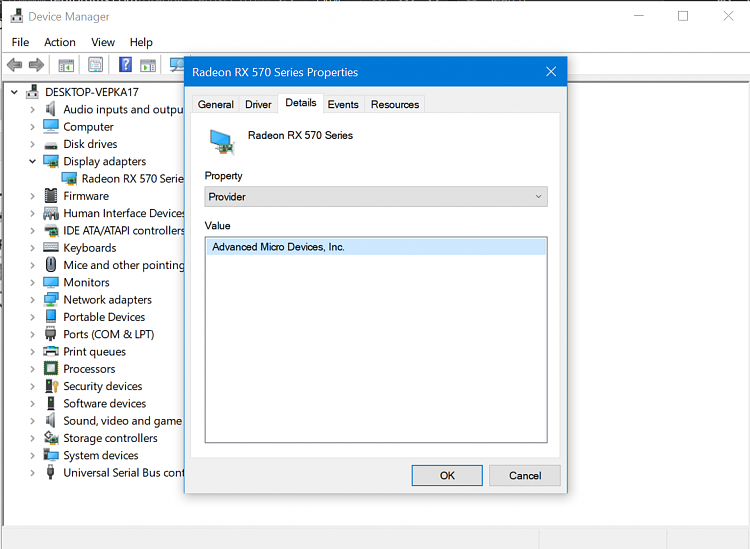The width and height of the screenshot is (750, 549).
Task: Open the View menu
Action: pos(103,42)
